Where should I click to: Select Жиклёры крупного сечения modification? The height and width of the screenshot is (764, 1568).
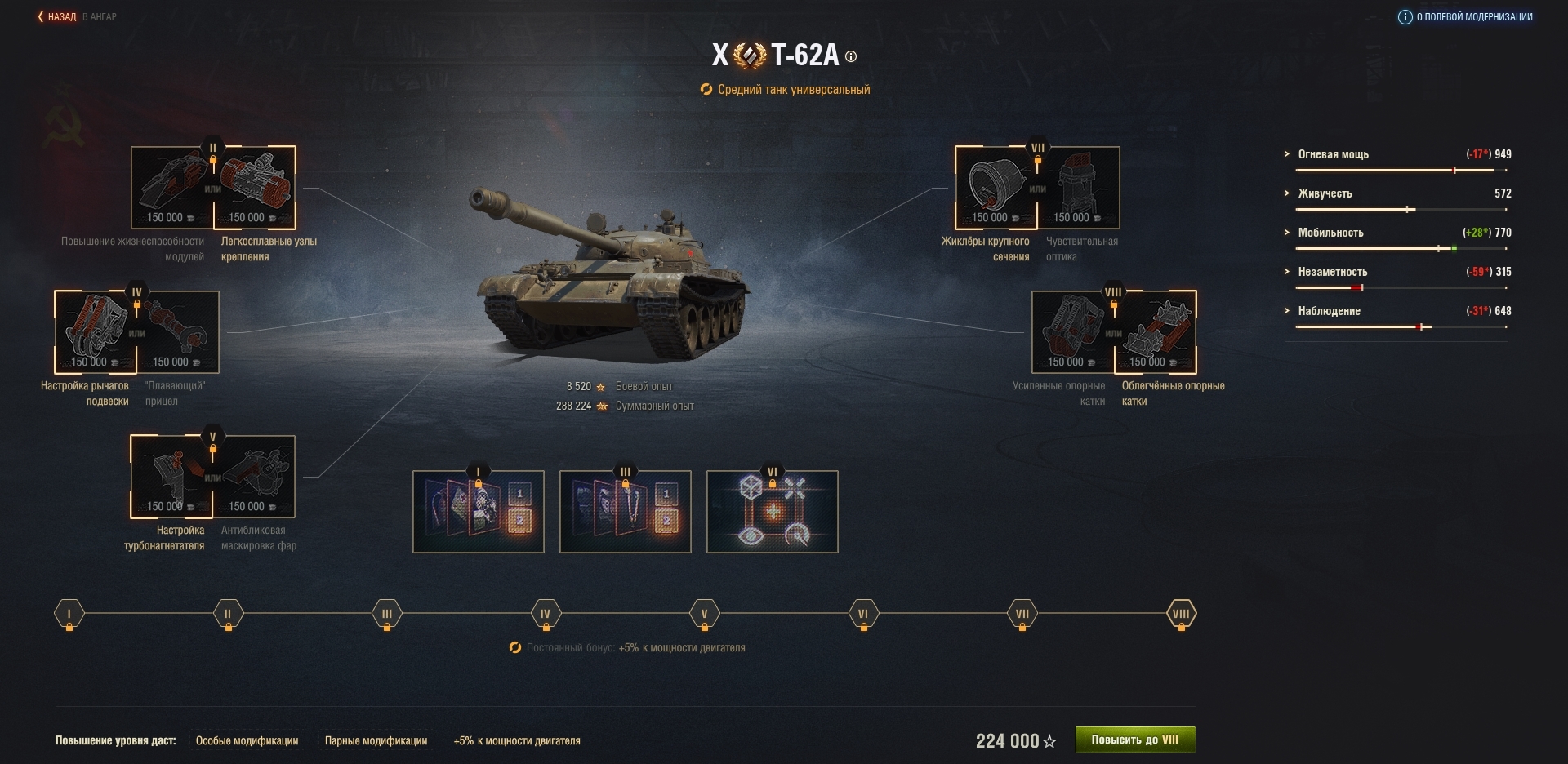click(996, 188)
